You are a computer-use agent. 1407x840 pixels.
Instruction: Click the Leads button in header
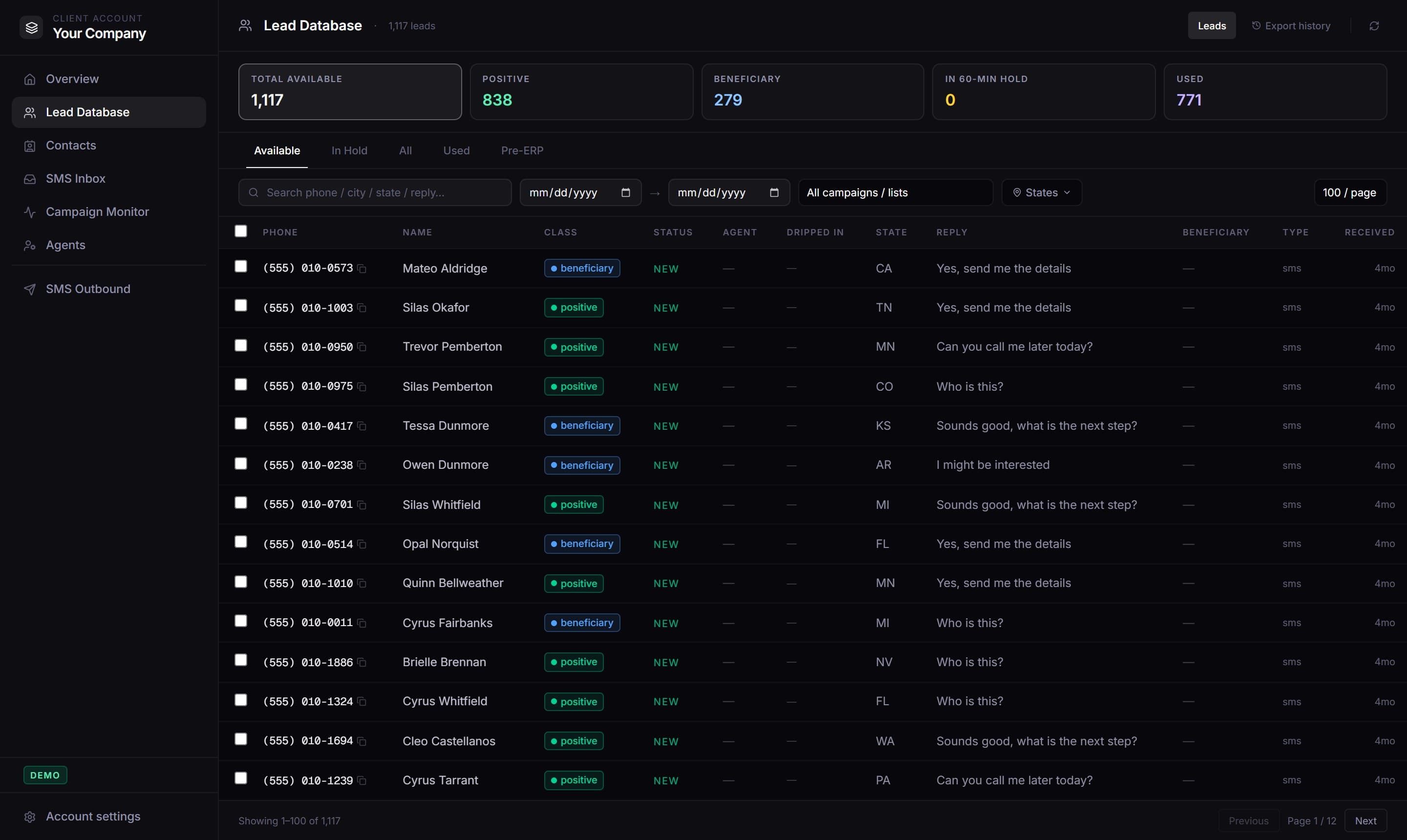coord(1212,26)
